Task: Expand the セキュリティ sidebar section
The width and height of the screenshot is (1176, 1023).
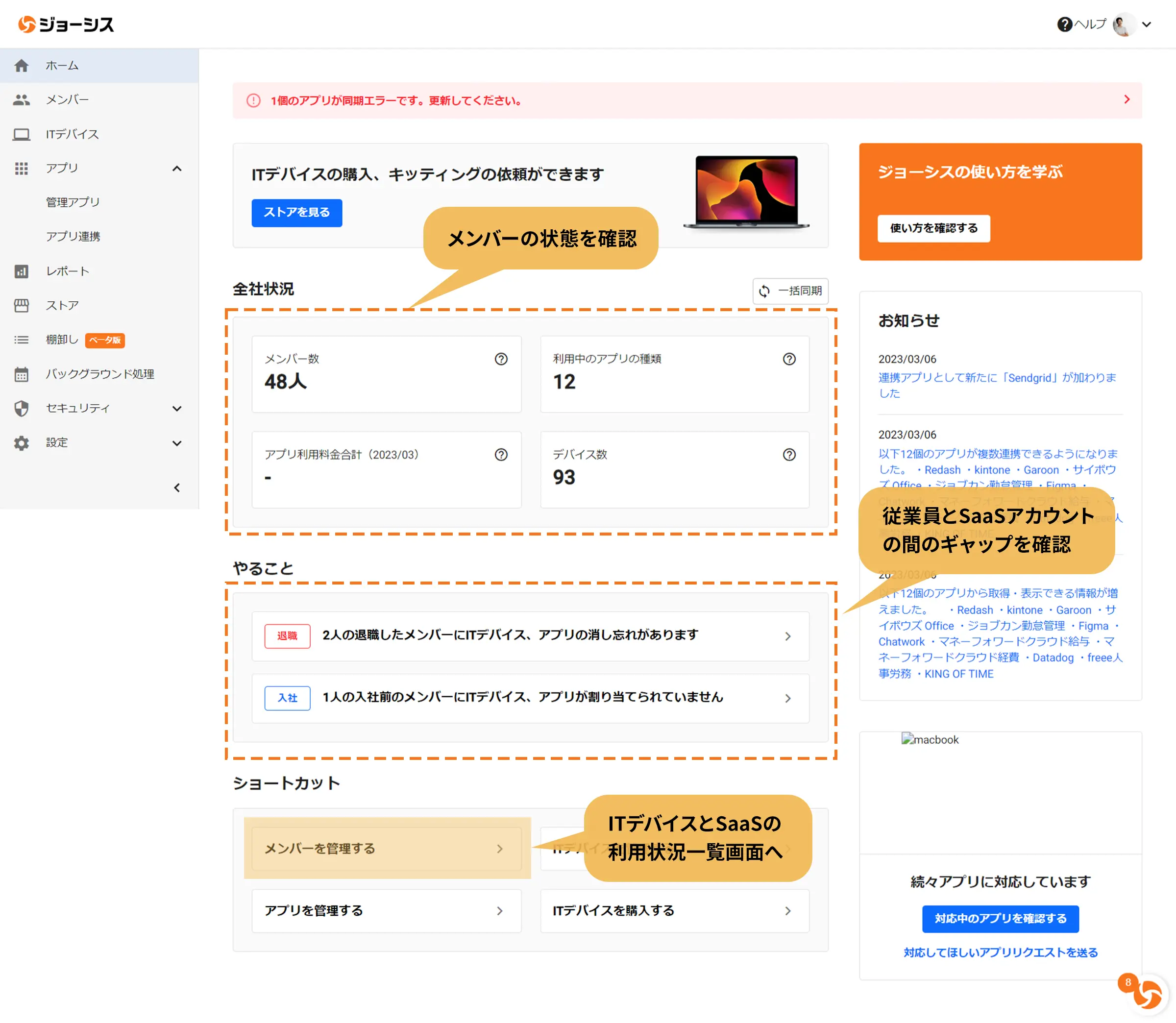Action: [177, 409]
